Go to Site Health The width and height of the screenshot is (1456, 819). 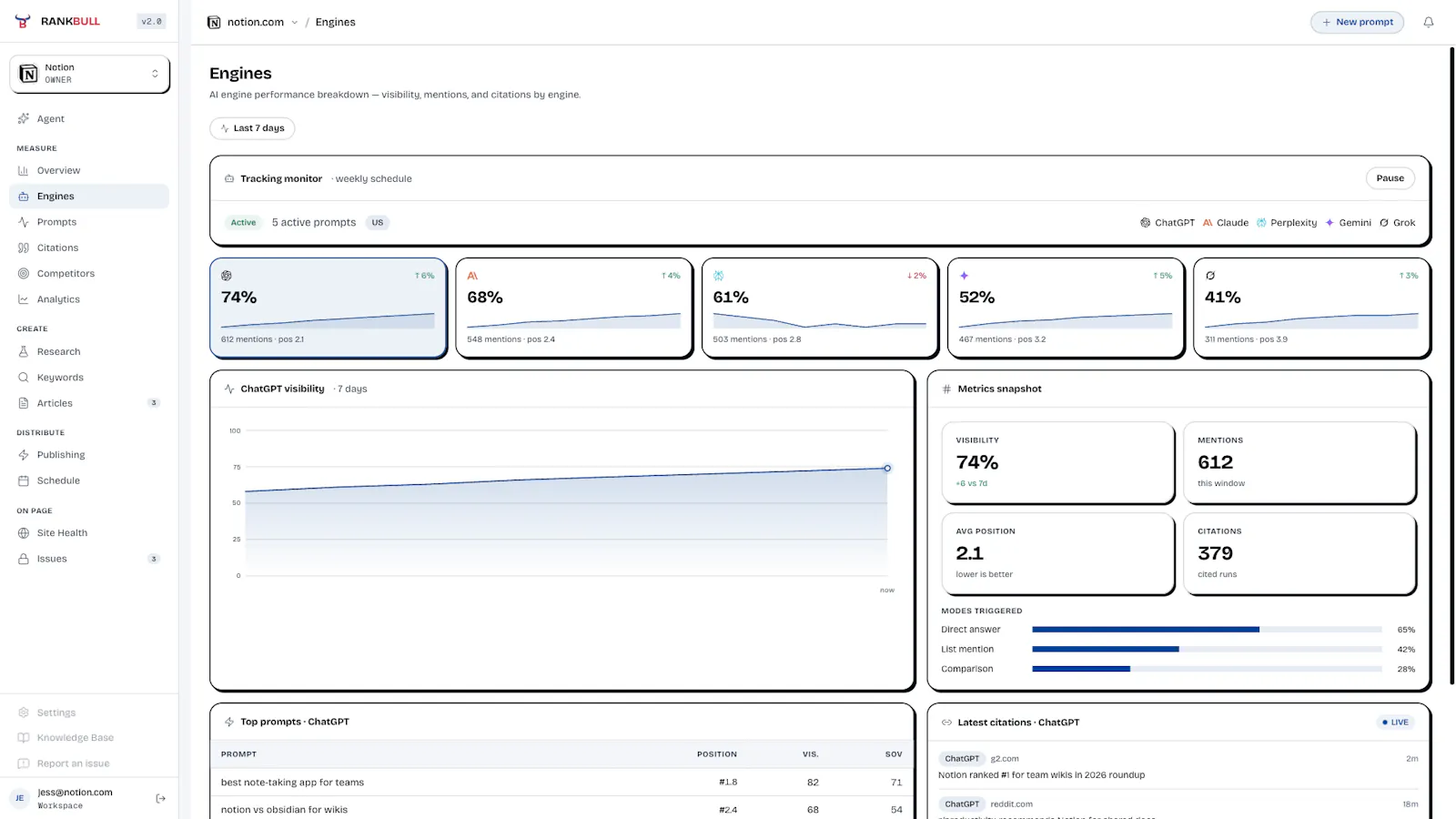point(89,533)
